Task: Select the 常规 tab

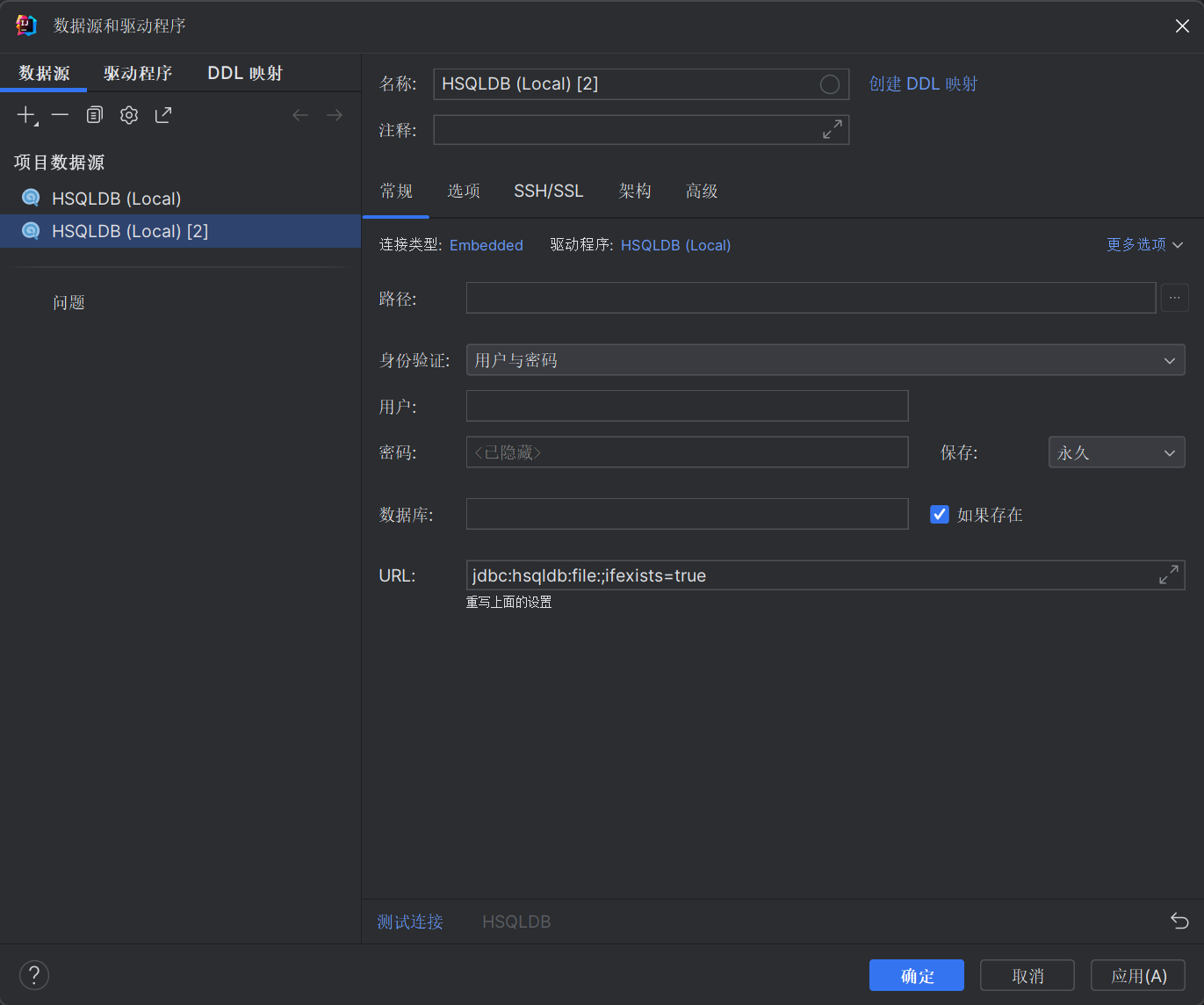Action: pyautogui.click(x=396, y=191)
